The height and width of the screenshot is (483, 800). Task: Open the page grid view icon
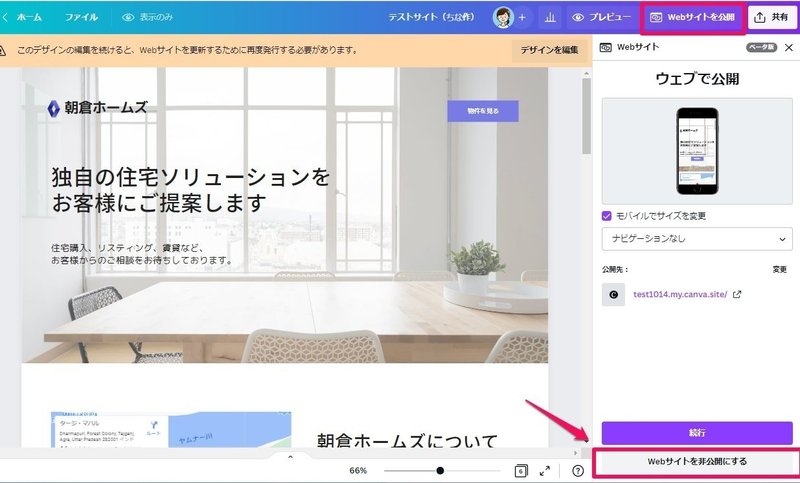click(521, 471)
